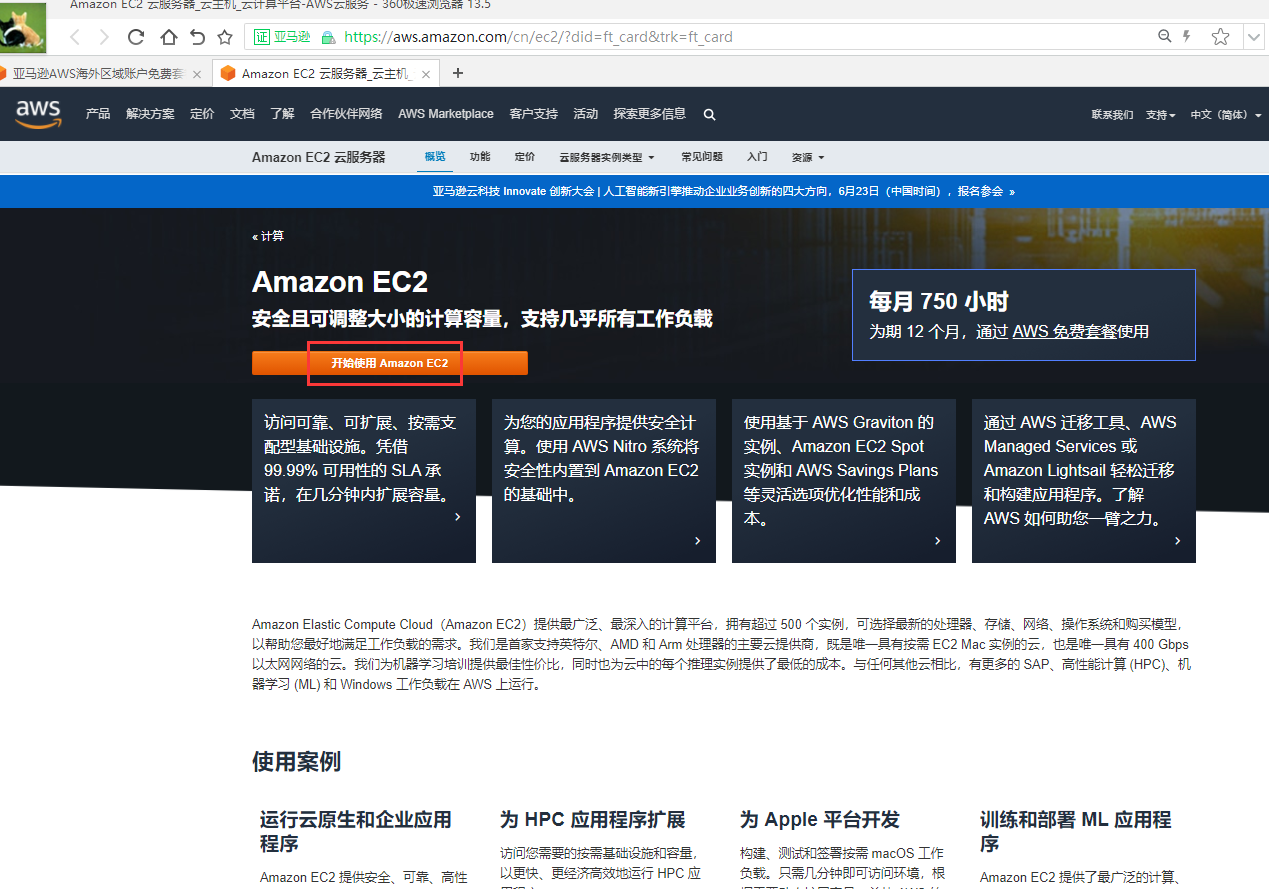
Task: Open the 产品 menu
Action: tap(98, 114)
